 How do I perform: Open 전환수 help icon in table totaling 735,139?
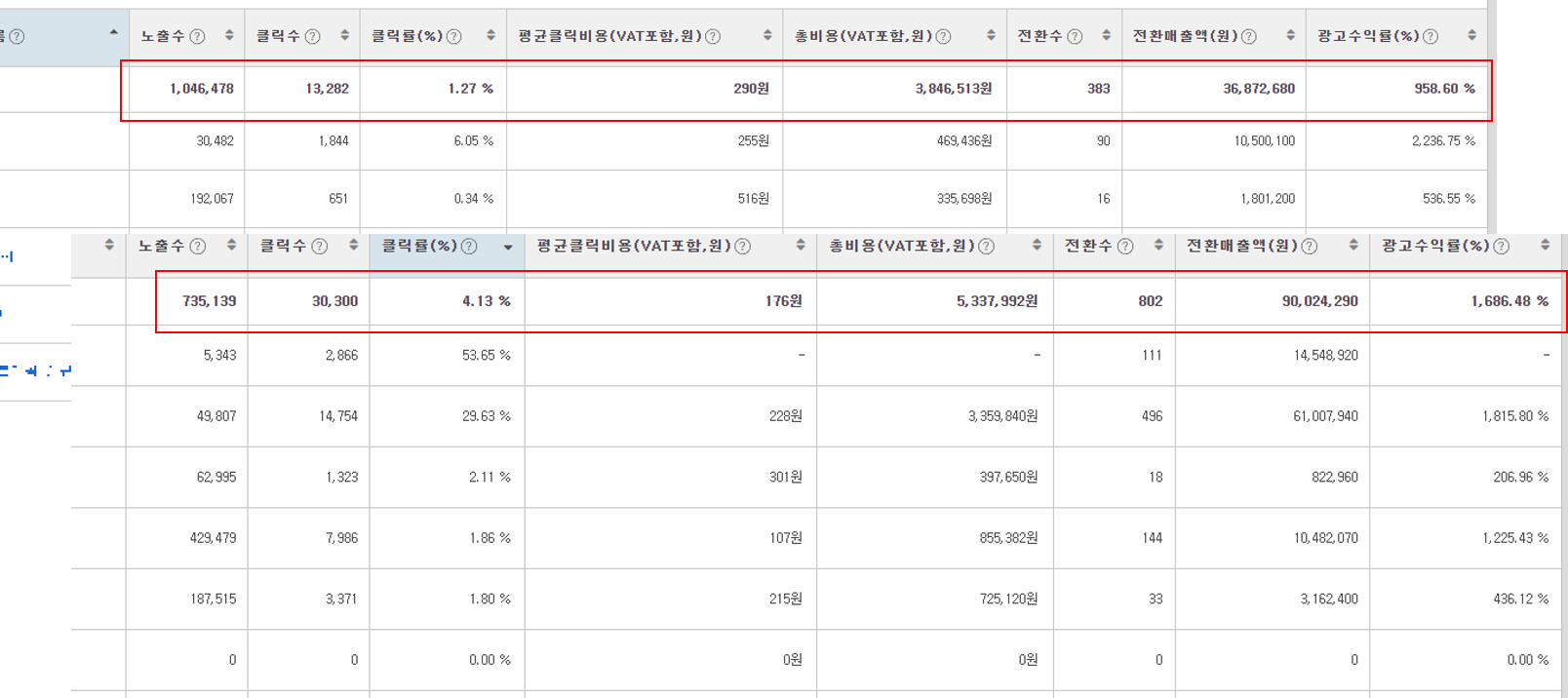1125,246
